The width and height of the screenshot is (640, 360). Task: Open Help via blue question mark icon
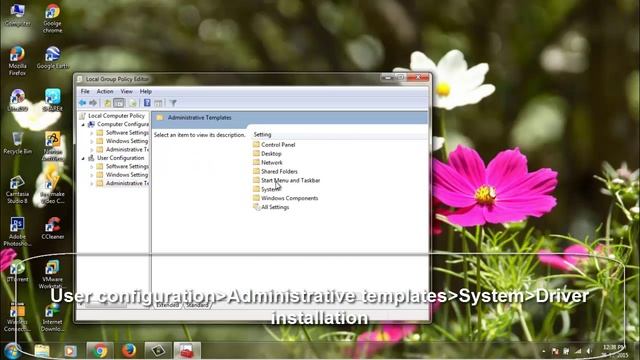tap(147, 103)
